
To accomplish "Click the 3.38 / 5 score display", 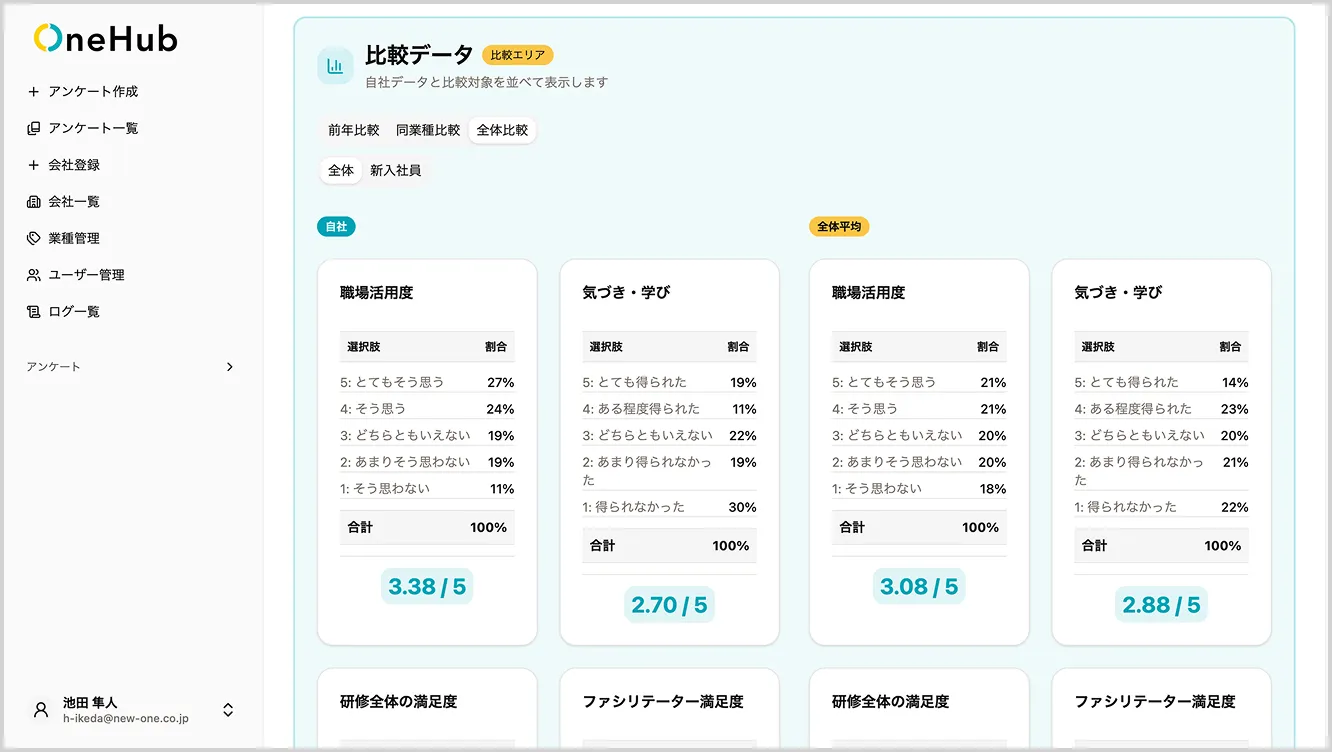I will pos(427,586).
